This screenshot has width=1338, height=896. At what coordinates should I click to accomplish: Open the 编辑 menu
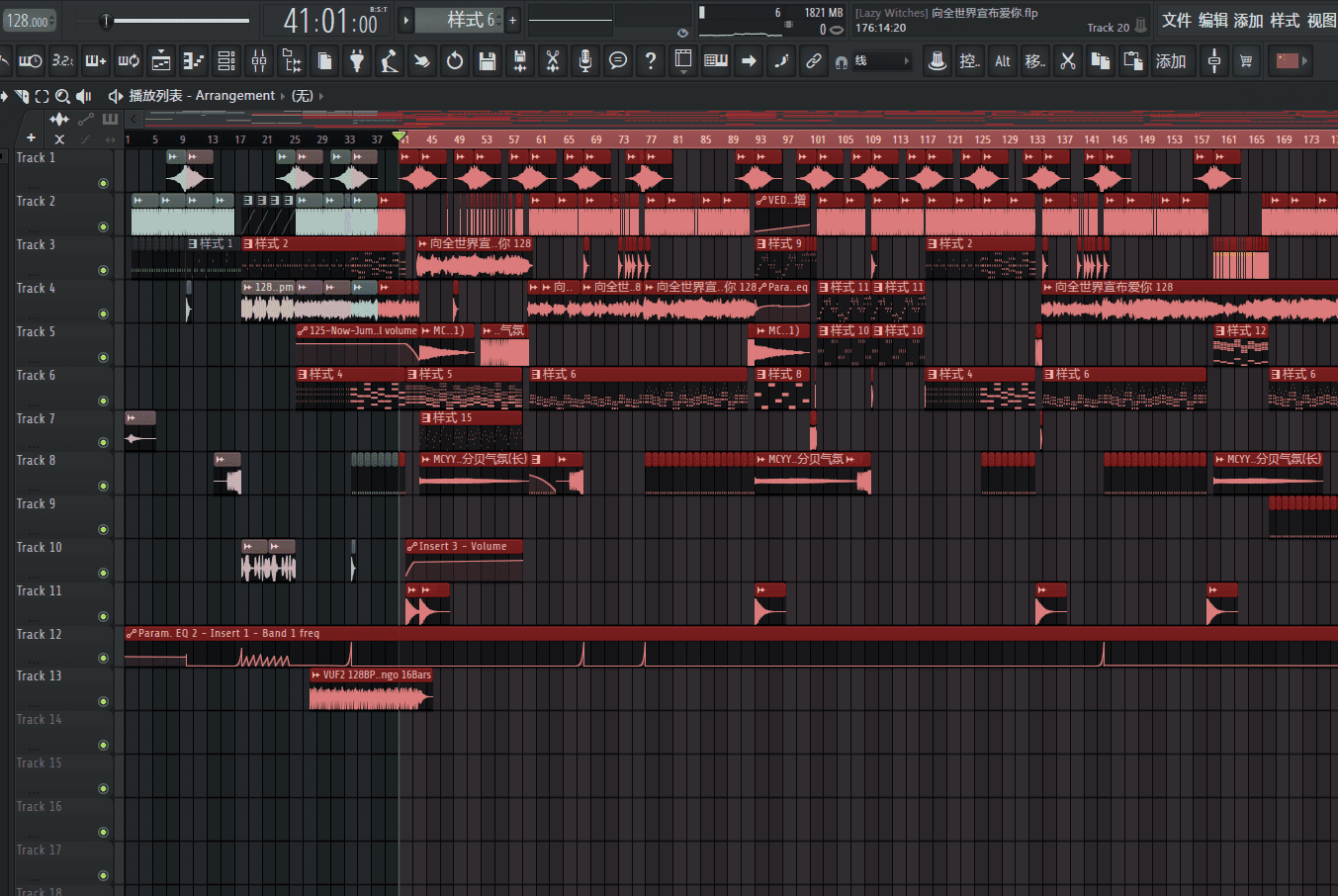[1212, 20]
